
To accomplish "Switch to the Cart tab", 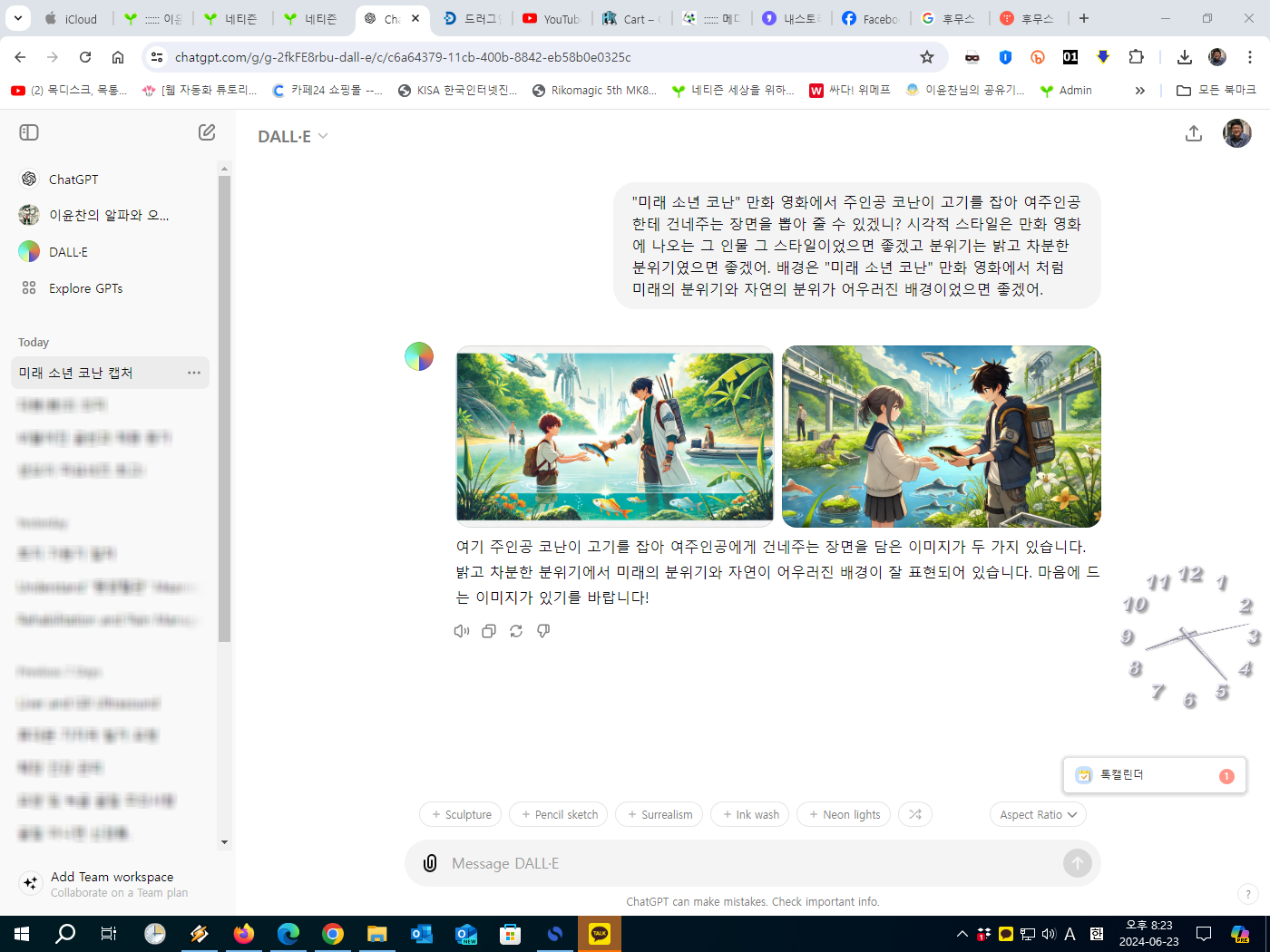I will point(631,18).
